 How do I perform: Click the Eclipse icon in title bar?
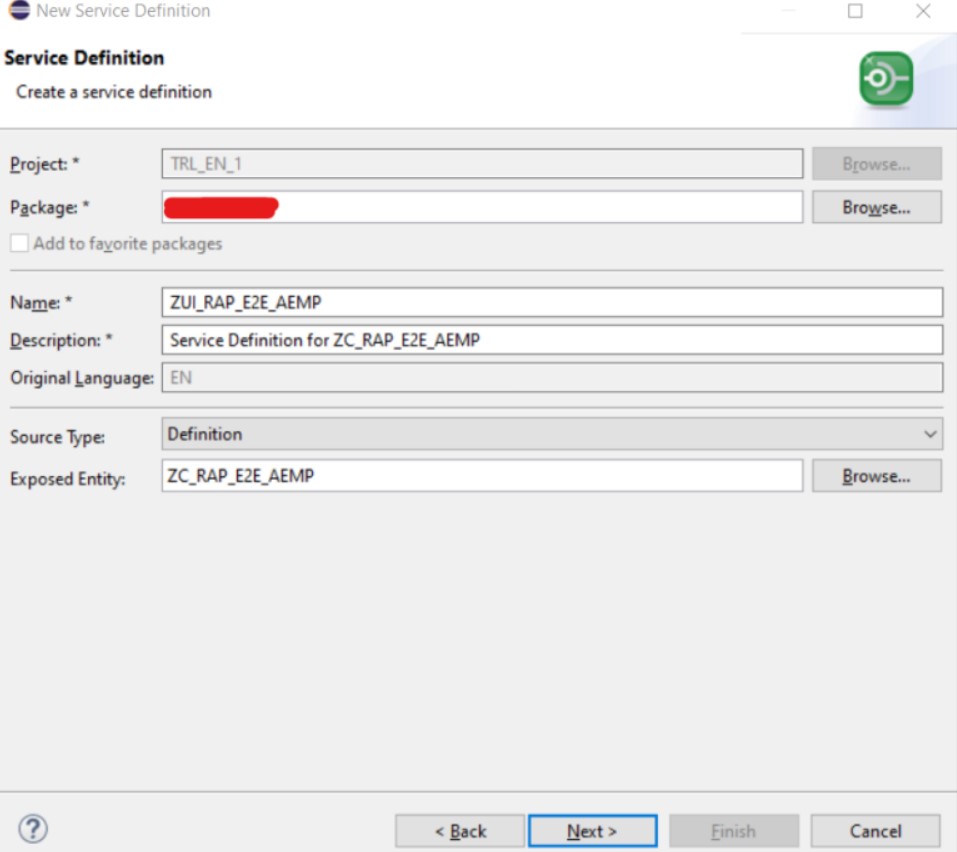[18, 11]
